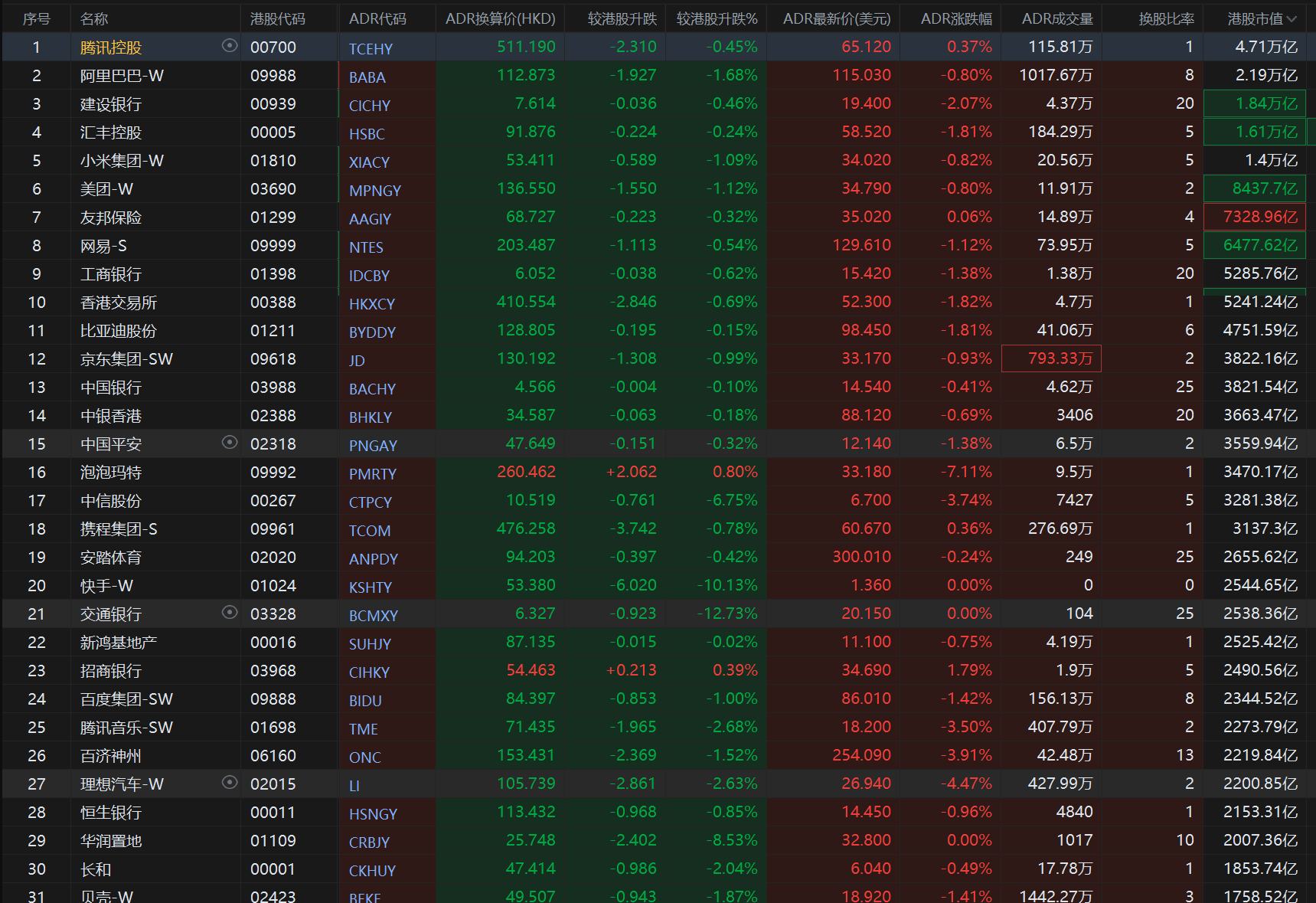Sort by 序号 column header

[x=36, y=19]
